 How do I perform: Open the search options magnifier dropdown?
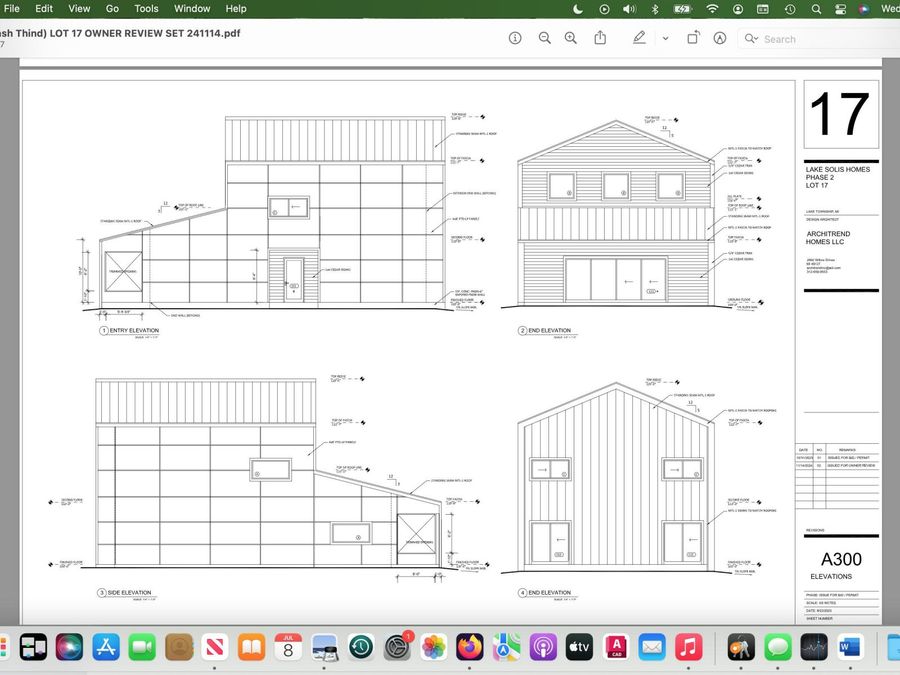(x=751, y=38)
